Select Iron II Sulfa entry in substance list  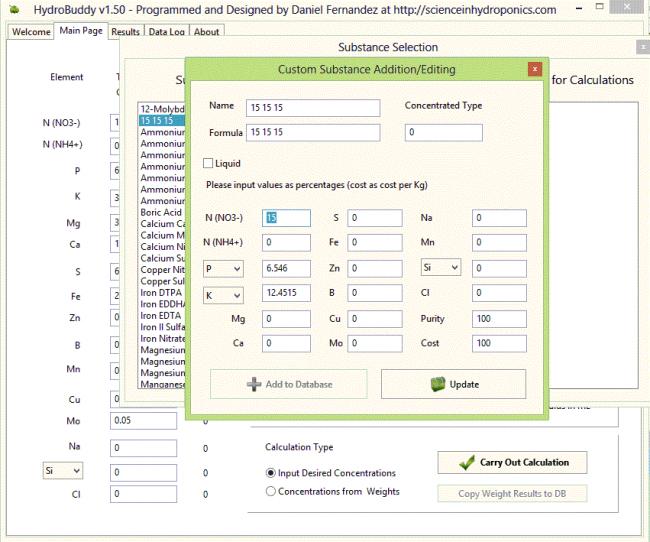point(162,327)
